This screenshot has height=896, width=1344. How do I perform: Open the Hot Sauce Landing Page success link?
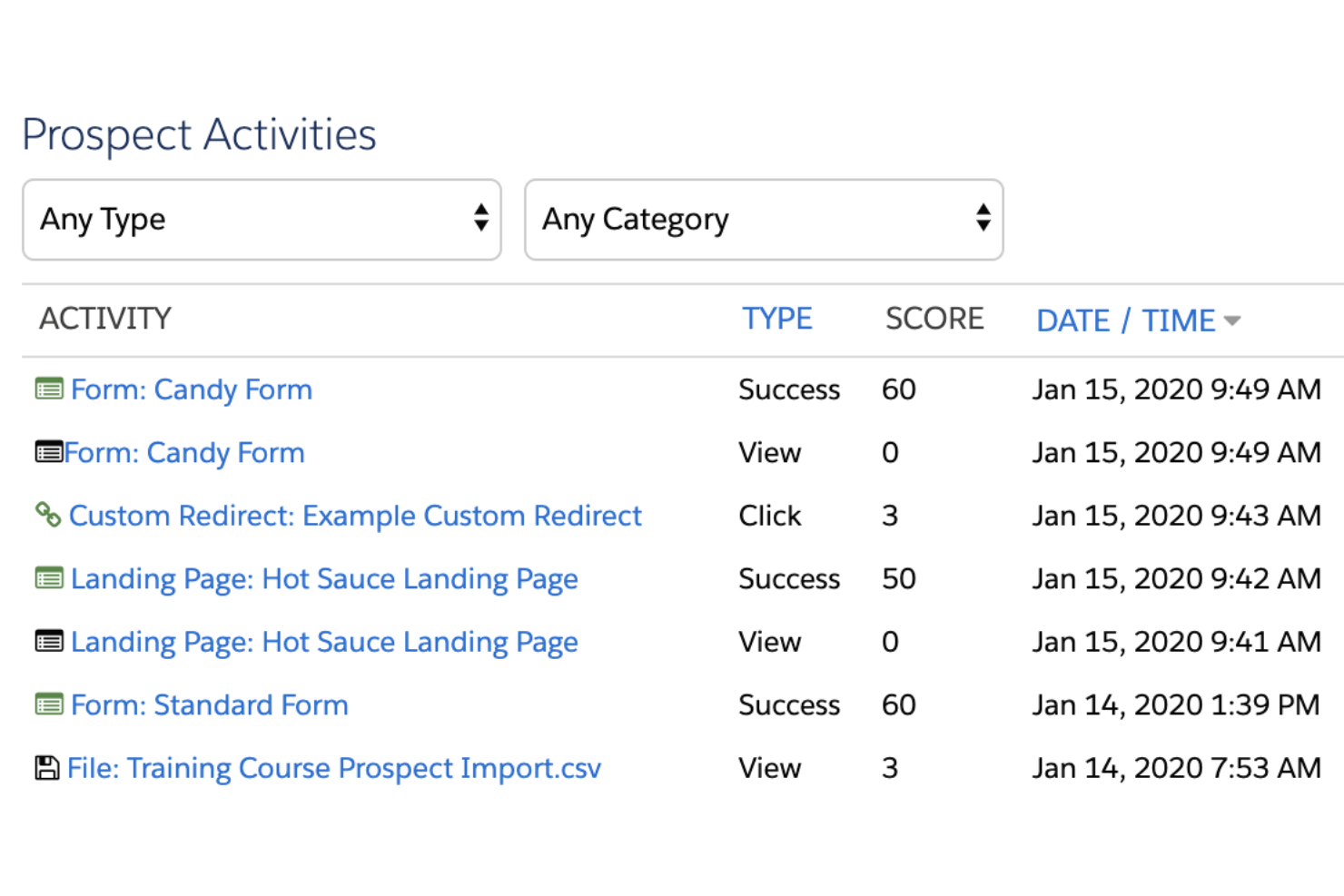pyautogui.click(x=324, y=578)
